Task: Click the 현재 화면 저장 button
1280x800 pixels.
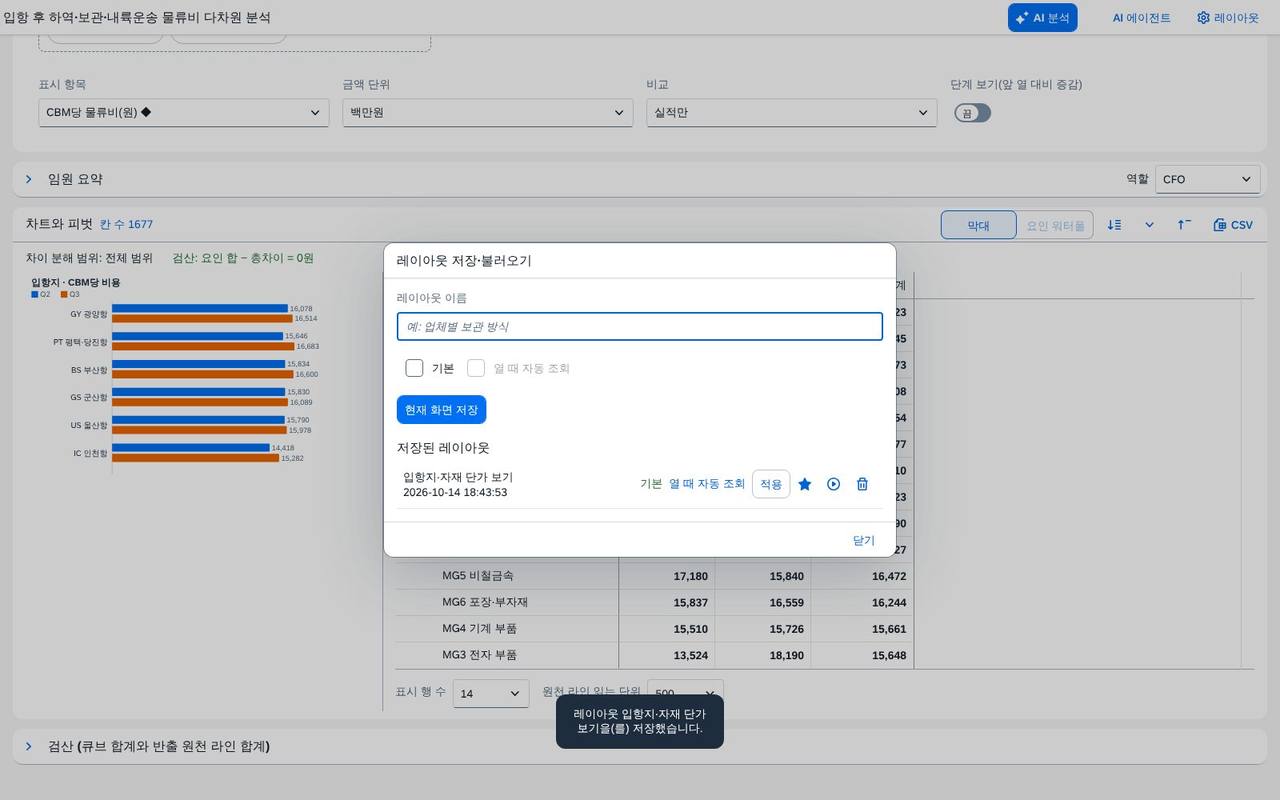Action: point(441,410)
